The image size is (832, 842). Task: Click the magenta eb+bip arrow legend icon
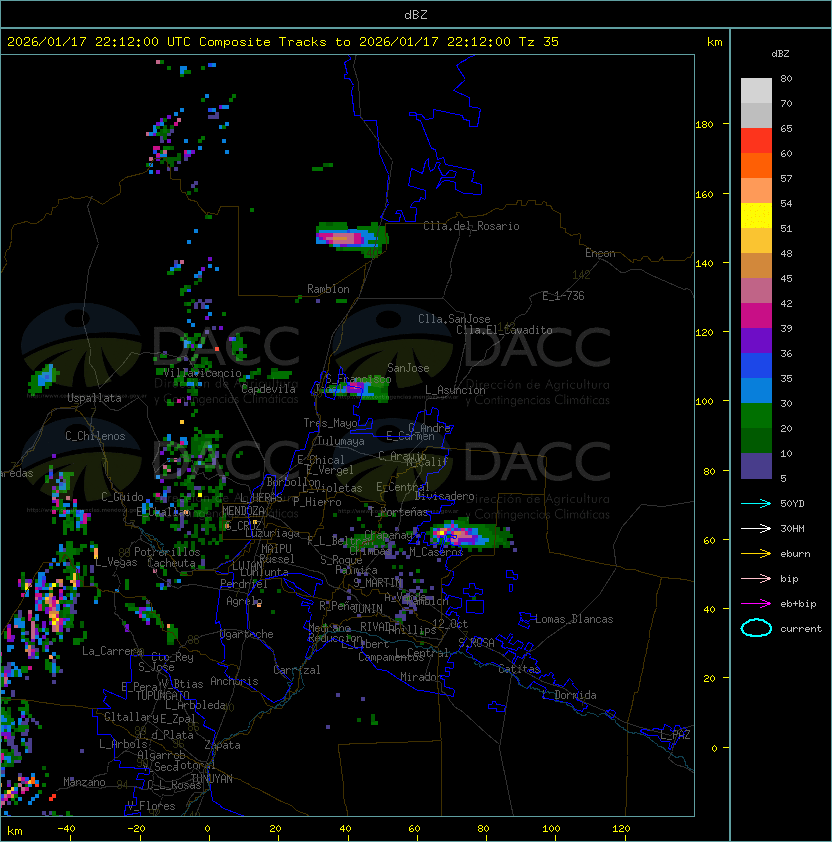point(756,604)
